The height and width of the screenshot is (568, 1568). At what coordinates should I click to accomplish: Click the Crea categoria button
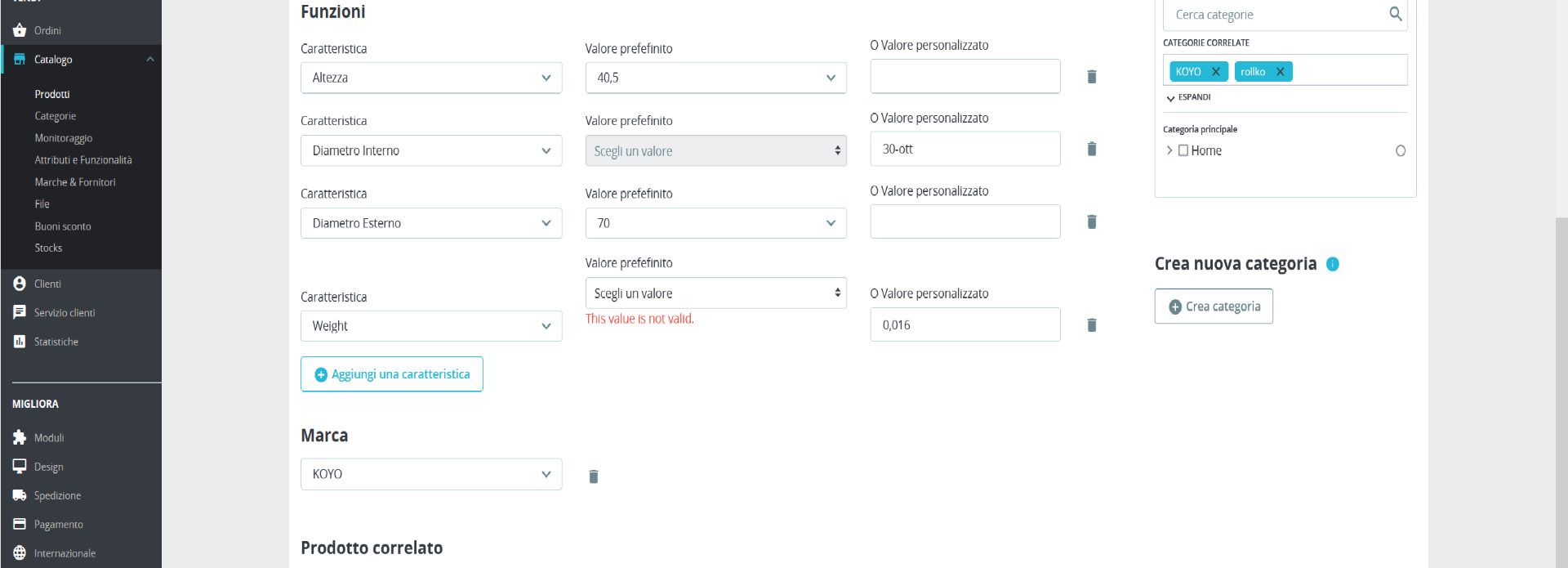point(1214,306)
